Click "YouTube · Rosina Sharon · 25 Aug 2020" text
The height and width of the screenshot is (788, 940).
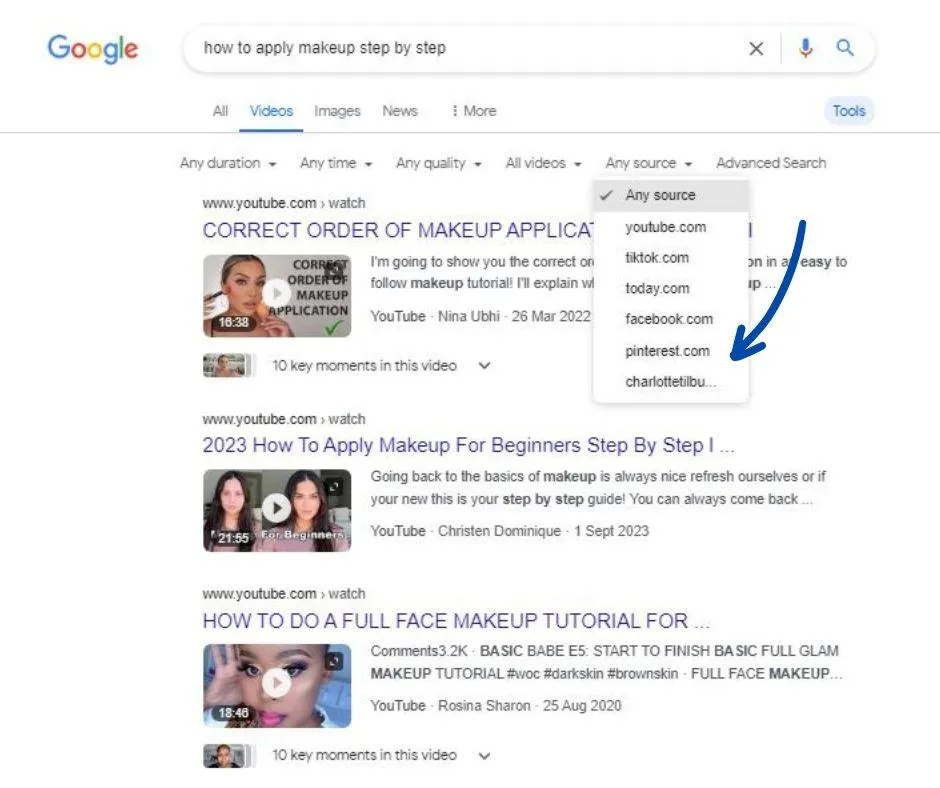(x=496, y=706)
